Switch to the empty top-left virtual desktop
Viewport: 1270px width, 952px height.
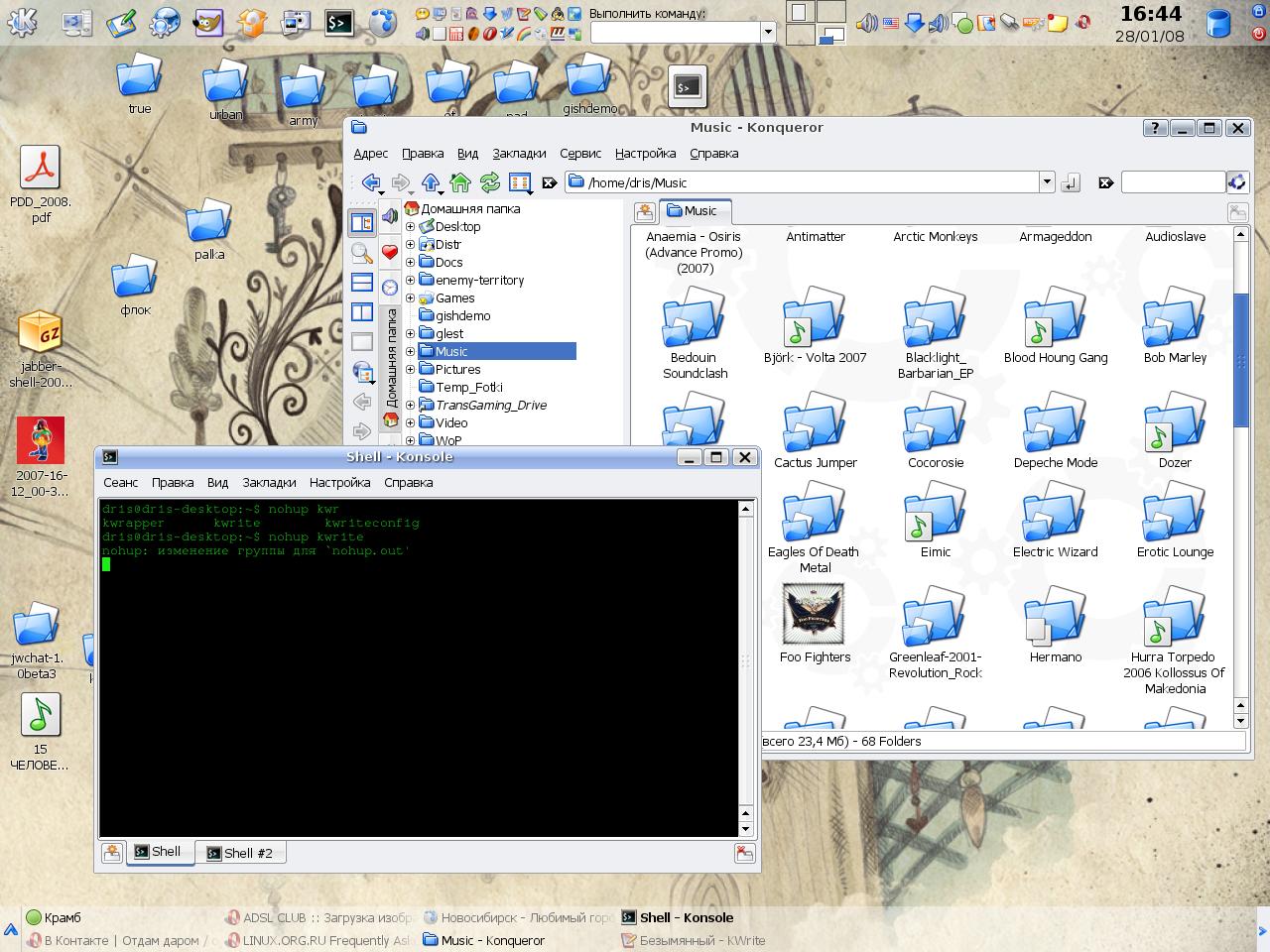point(801,12)
